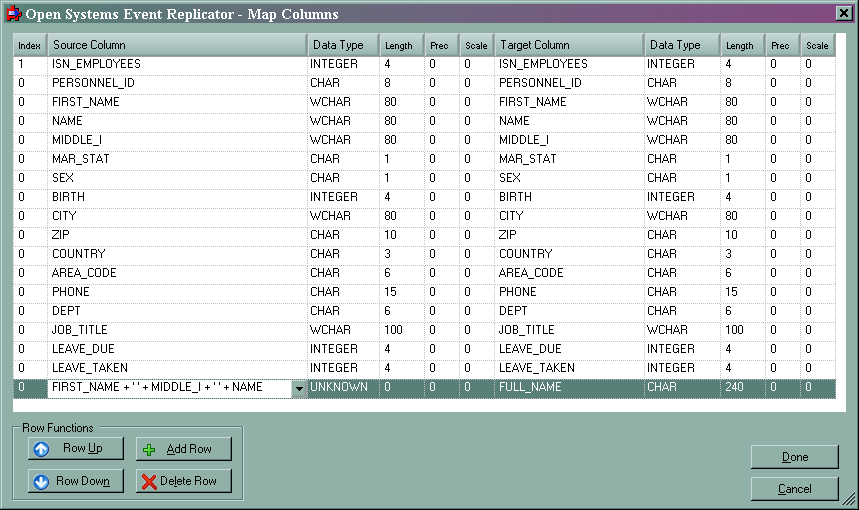Click the FIRST_NAME + MIDDLE_I + NAME expression field
Image resolution: width=859 pixels, height=510 pixels.
coord(170,387)
